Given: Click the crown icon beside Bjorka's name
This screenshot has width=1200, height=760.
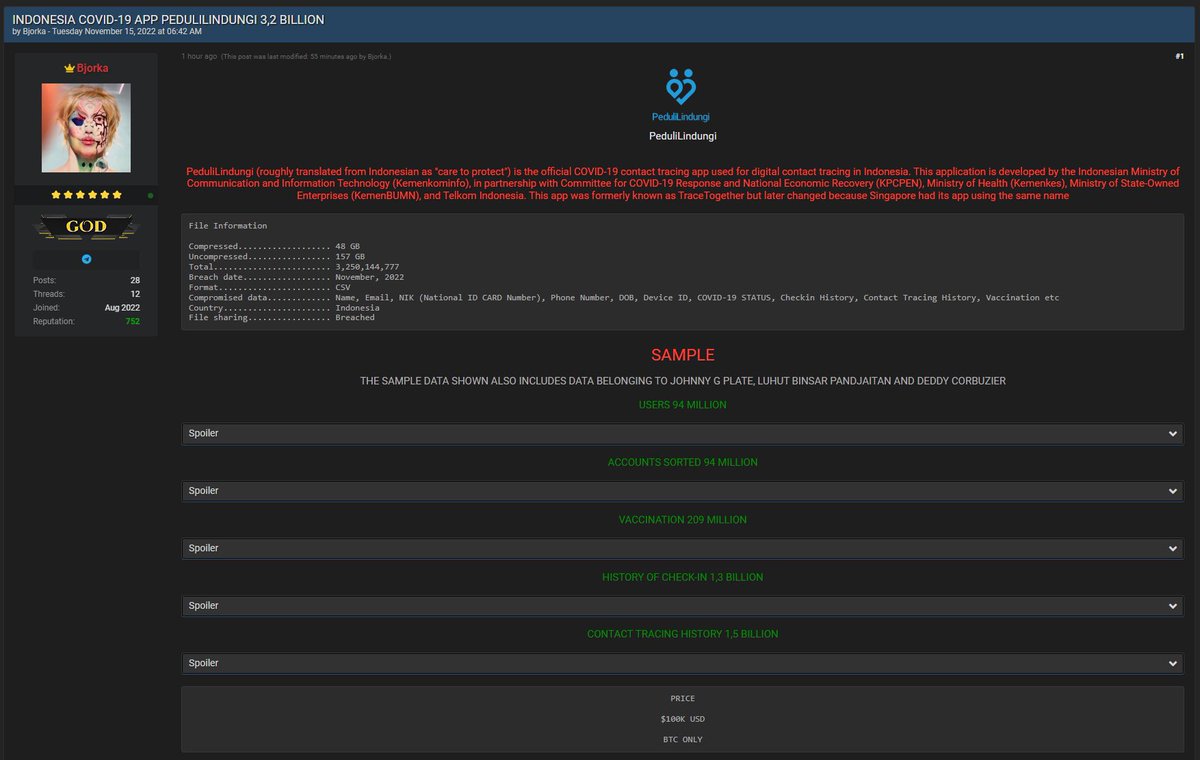Looking at the screenshot, I should coord(69,68).
